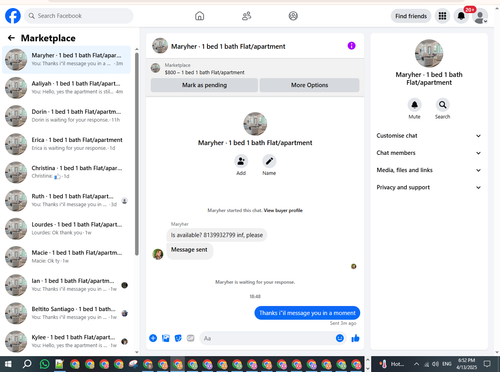Click the Search Facebook field
Viewport: 500px width, 372px height.
point(79,16)
